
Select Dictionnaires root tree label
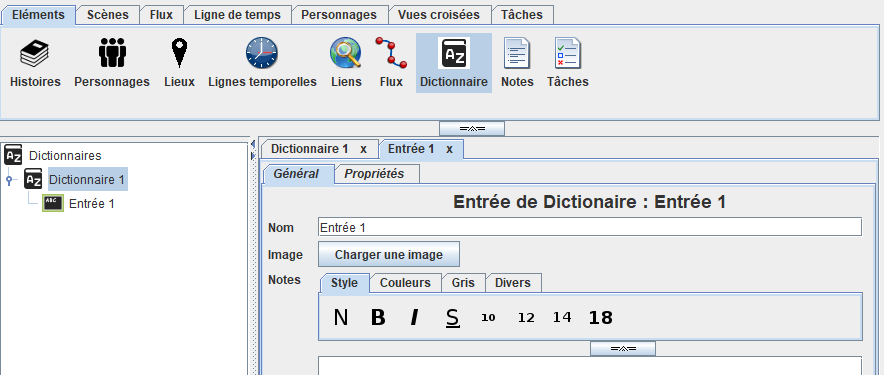65,156
